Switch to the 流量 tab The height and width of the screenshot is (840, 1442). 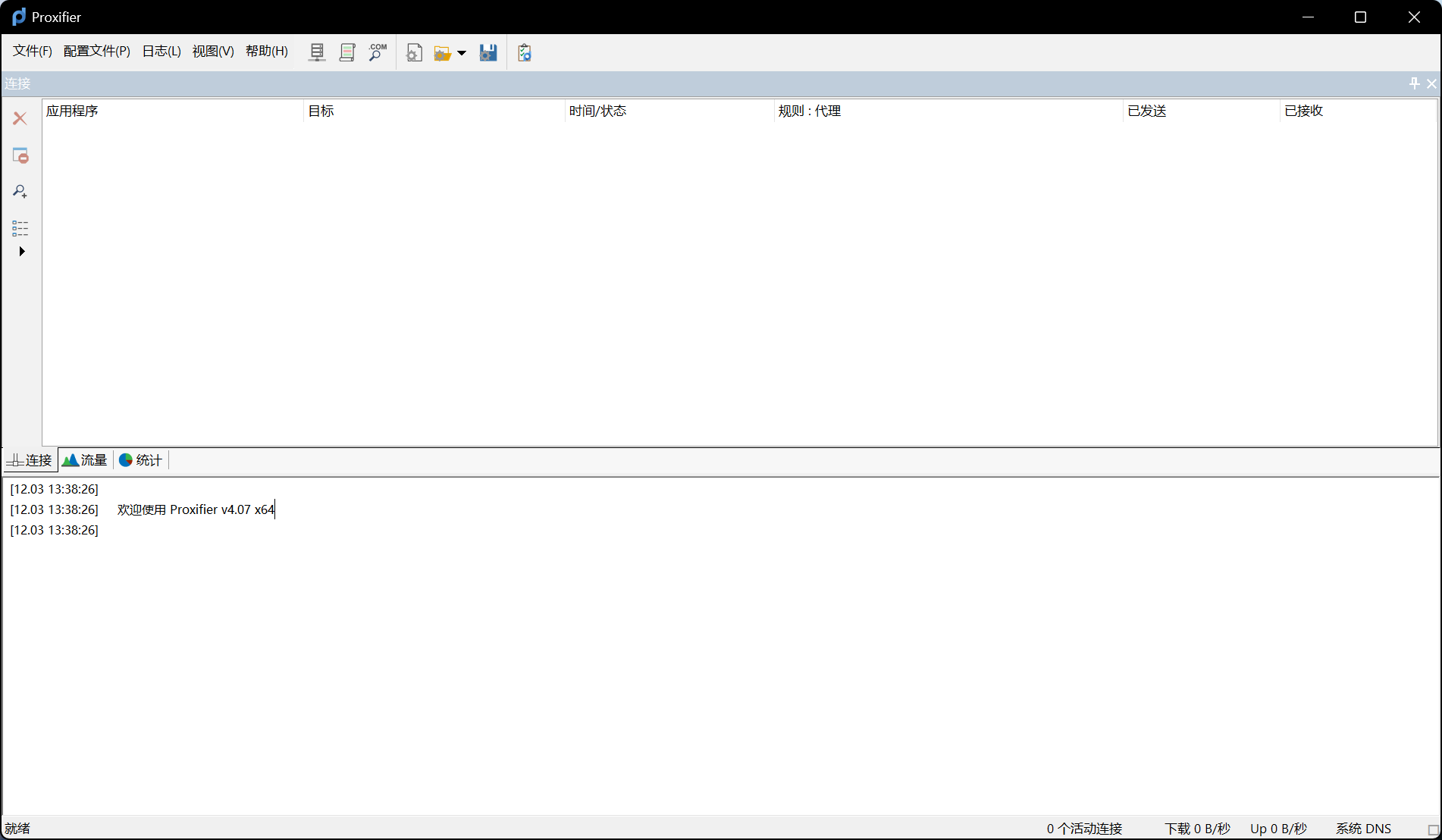(85, 460)
